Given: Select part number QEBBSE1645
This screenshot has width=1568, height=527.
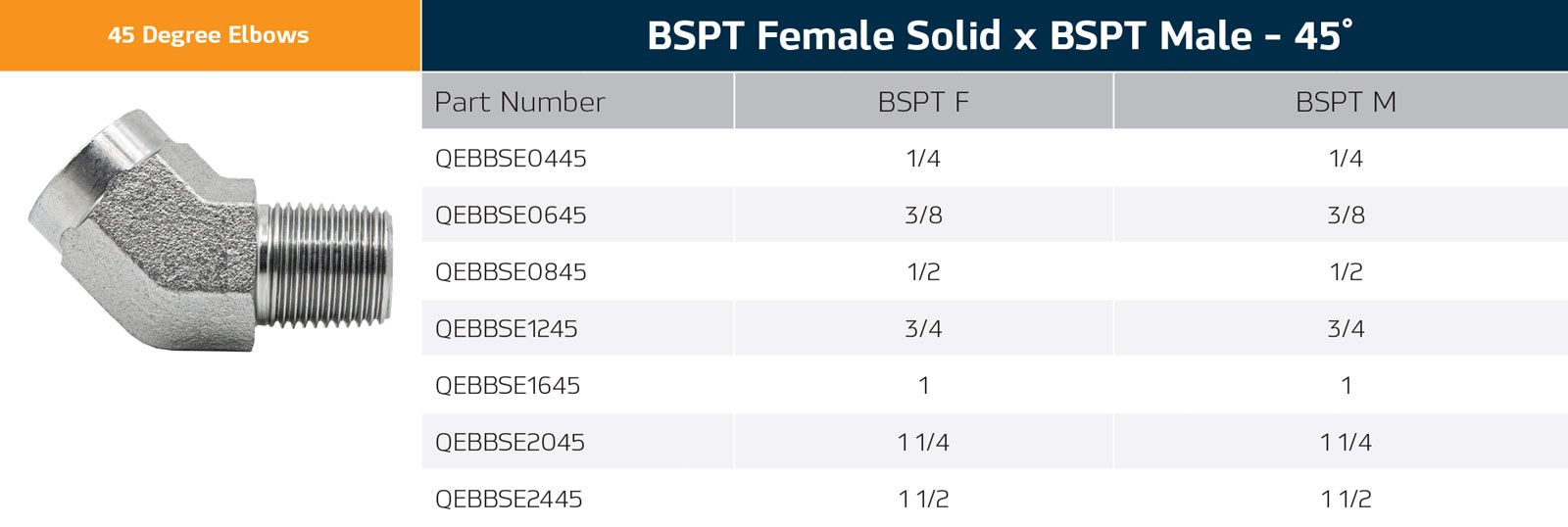Looking at the screenshot, I should click(x=508, y=386).
